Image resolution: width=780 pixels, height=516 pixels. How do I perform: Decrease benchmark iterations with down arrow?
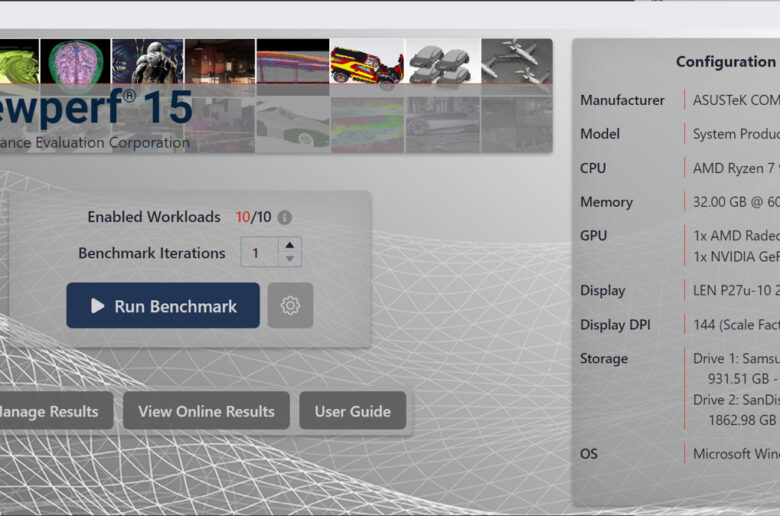point(290,259)
